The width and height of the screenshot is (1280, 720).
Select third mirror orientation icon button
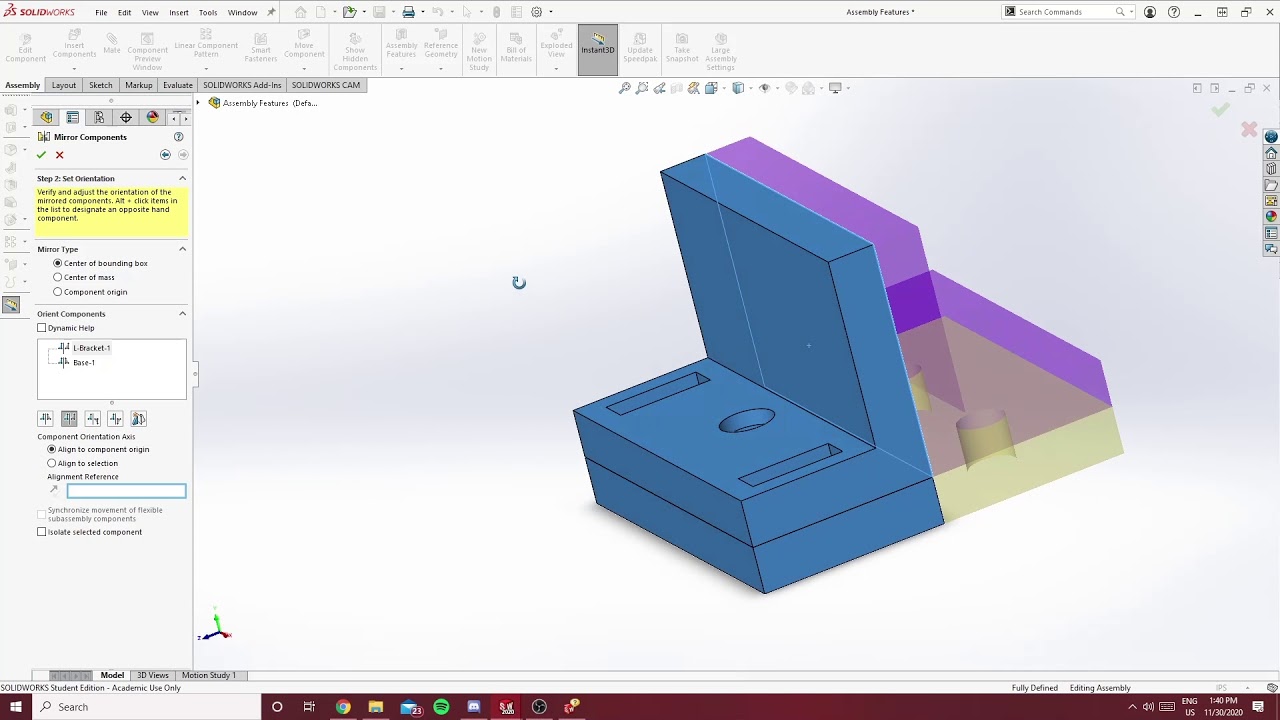[x=92, y=419]
